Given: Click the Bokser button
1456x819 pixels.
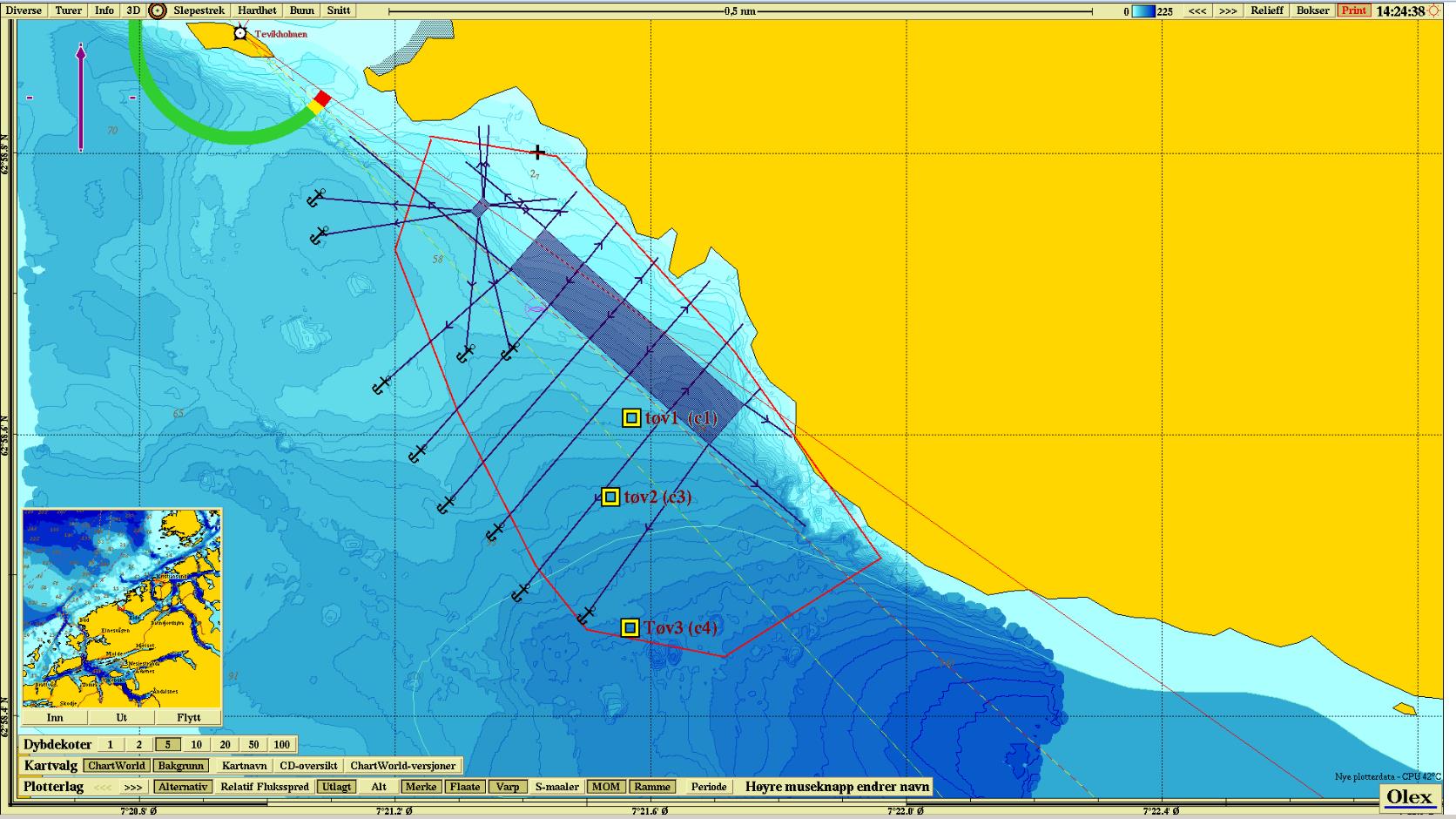Looking at the screenshot, I should click(1313, 10).
